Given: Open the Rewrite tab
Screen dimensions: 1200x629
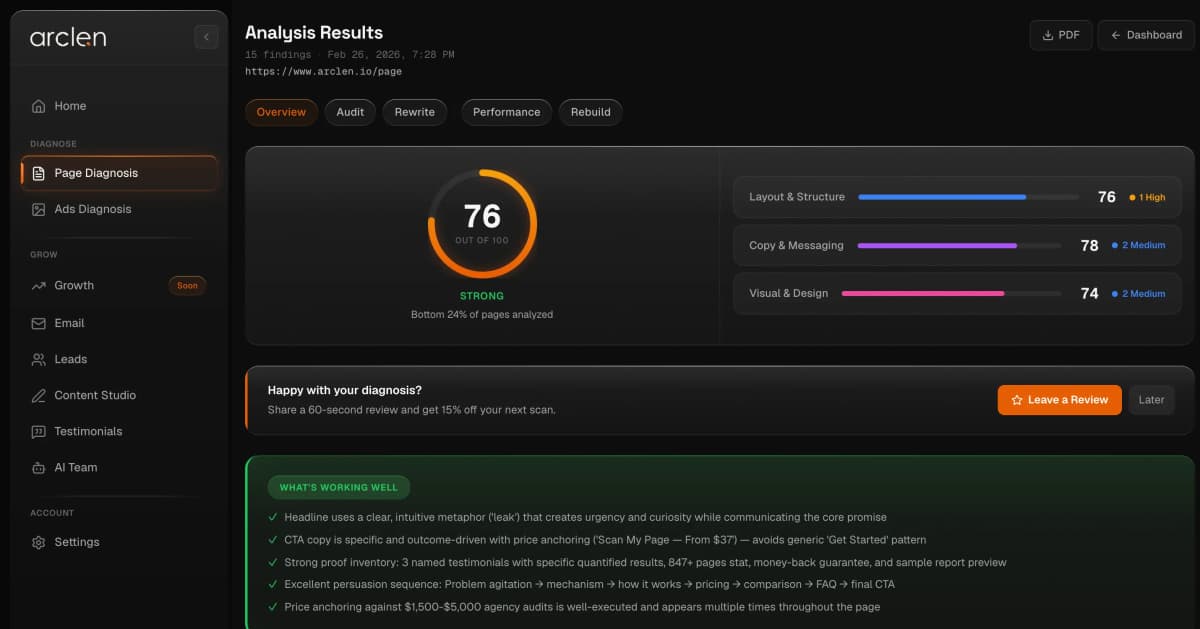Looking at the screenshot, I should [x=414, y=112].
